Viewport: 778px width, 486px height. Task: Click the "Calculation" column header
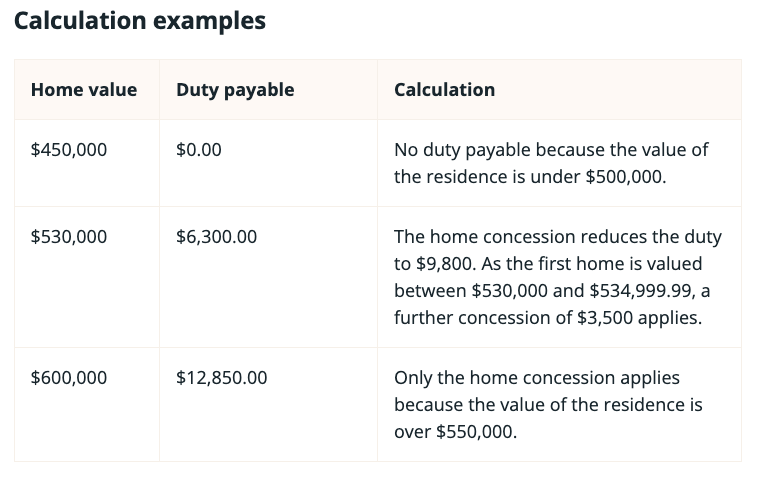(x=444, y=90)
